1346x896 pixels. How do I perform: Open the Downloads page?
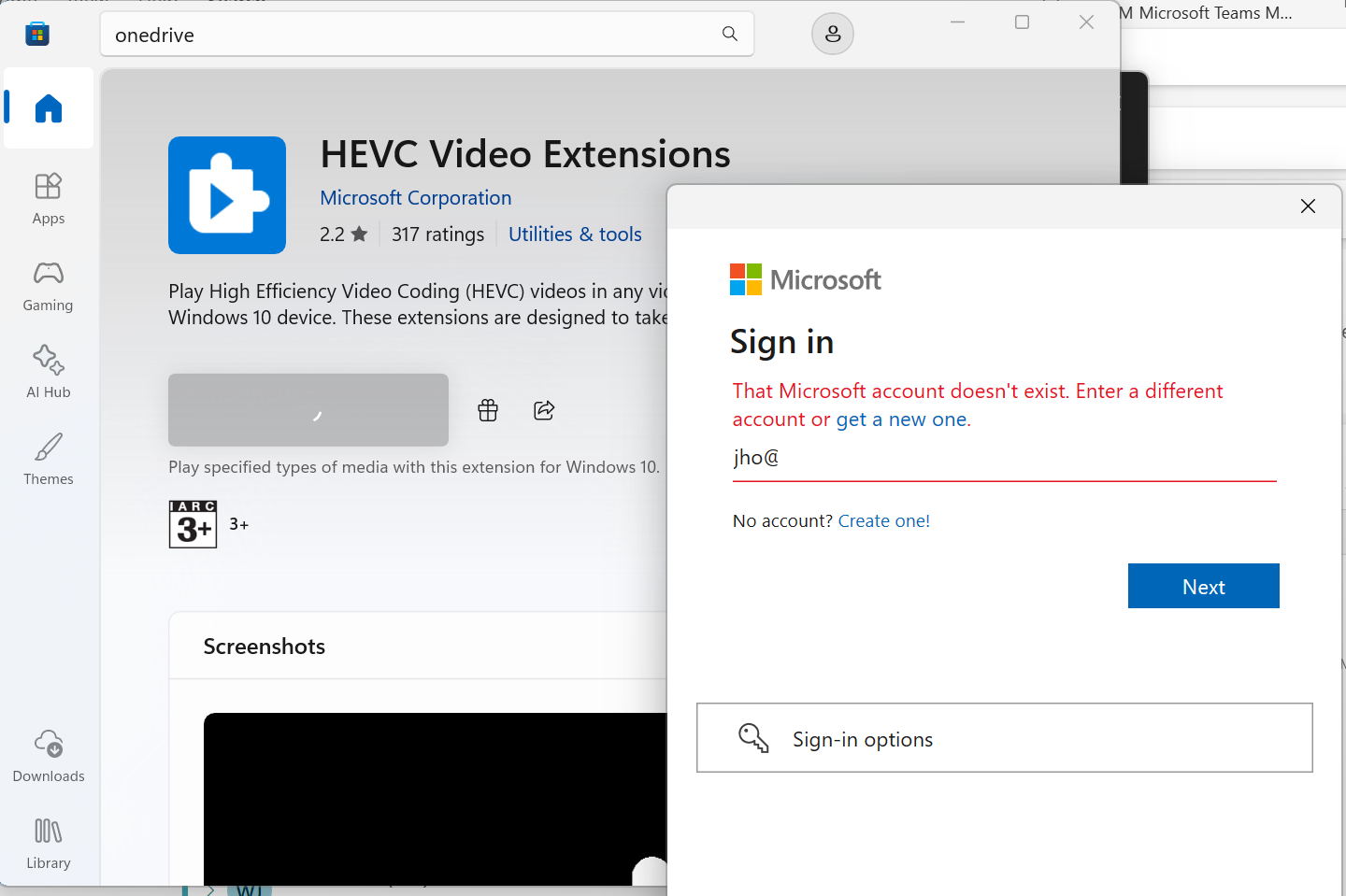pos(49,757)
